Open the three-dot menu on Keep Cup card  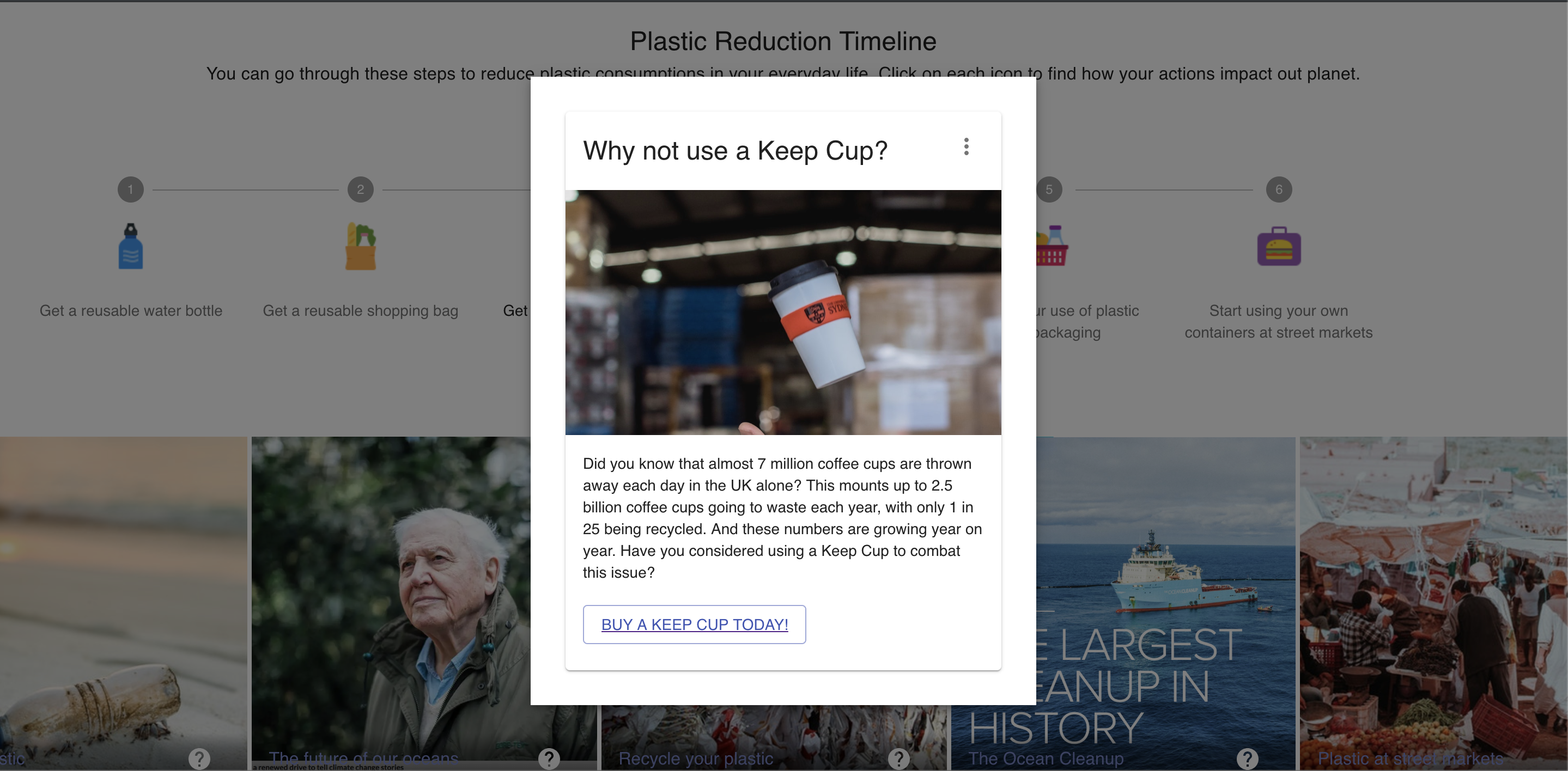click(966, 146)
